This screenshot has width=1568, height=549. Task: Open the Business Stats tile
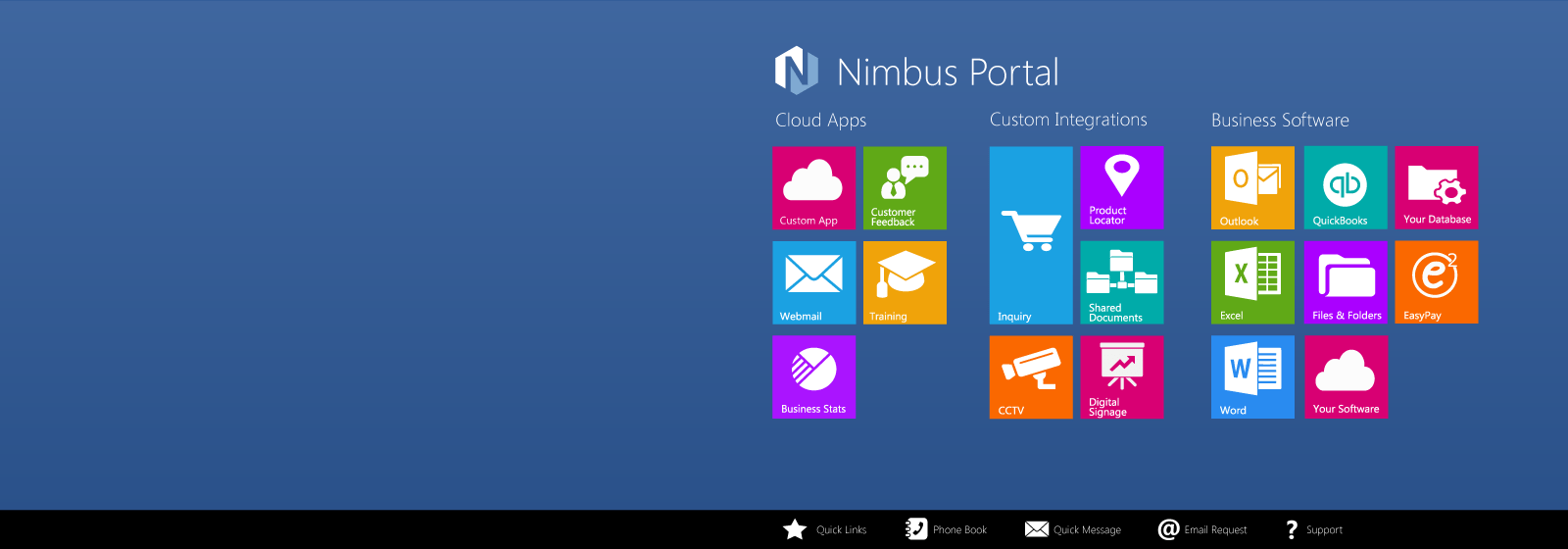(x=813, y=377)
